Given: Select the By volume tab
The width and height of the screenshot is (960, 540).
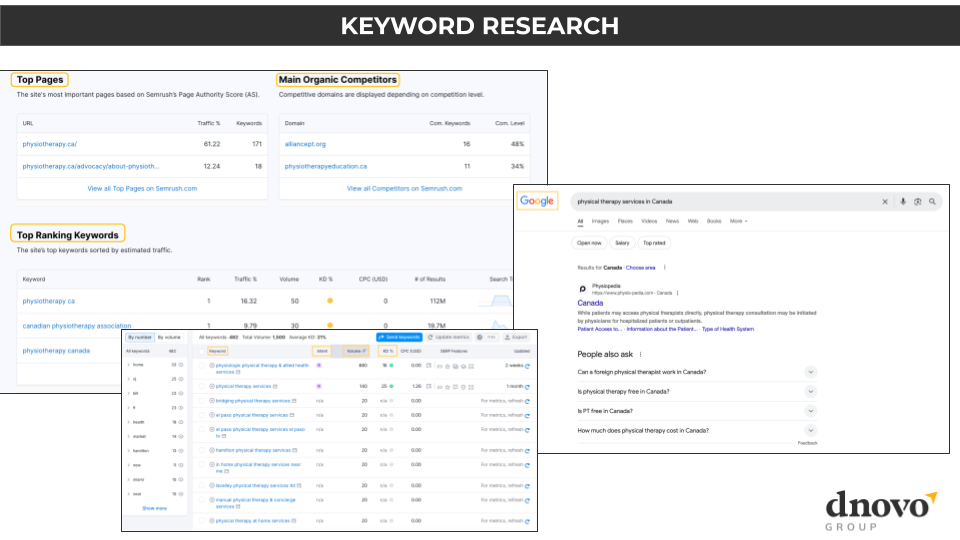Looking at the screenshot, I should click(169, 338).
